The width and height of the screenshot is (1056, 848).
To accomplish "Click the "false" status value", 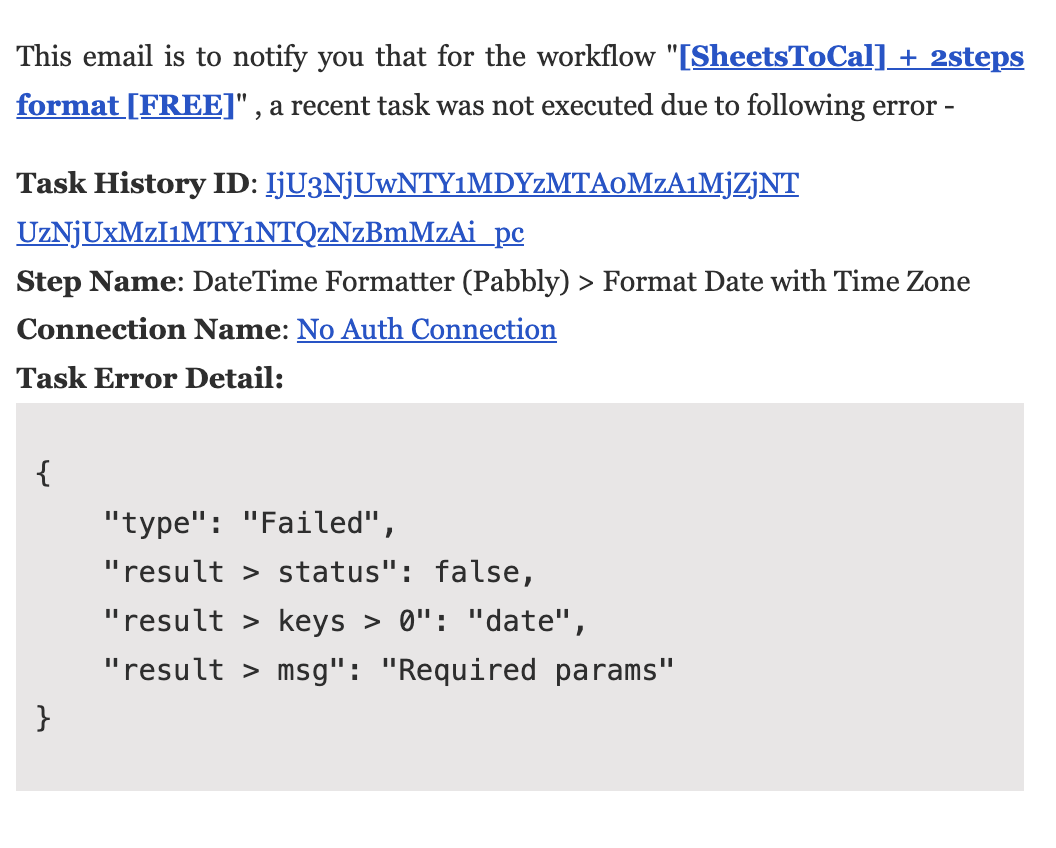I will click(478, 572).
